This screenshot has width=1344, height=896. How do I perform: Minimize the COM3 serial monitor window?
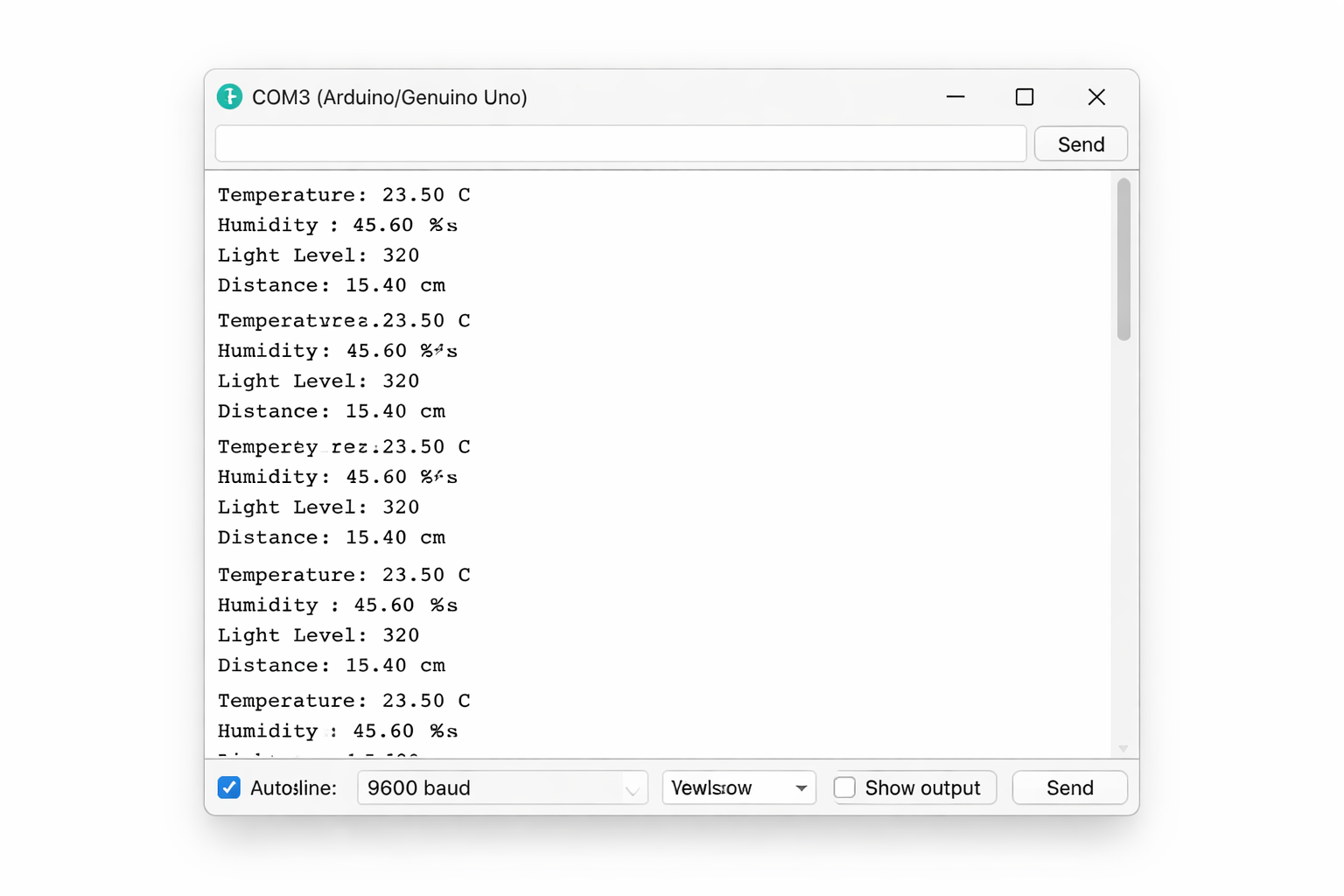[955, 97]
